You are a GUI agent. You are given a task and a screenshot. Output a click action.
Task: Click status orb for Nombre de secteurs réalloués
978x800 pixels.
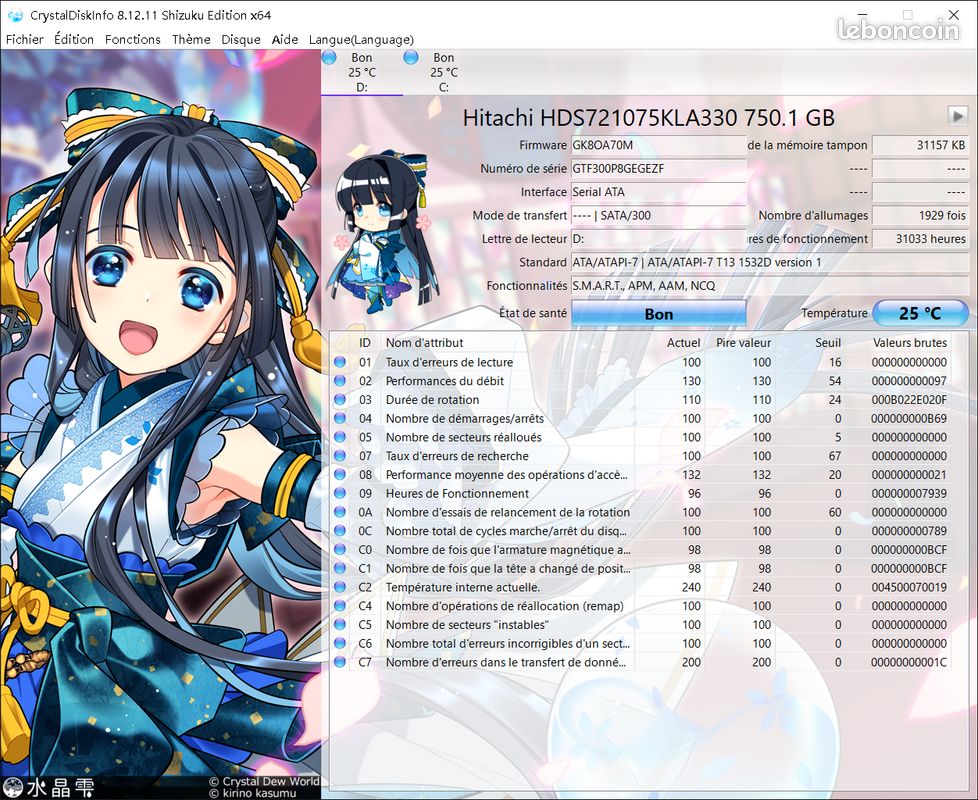coord(340,436)
